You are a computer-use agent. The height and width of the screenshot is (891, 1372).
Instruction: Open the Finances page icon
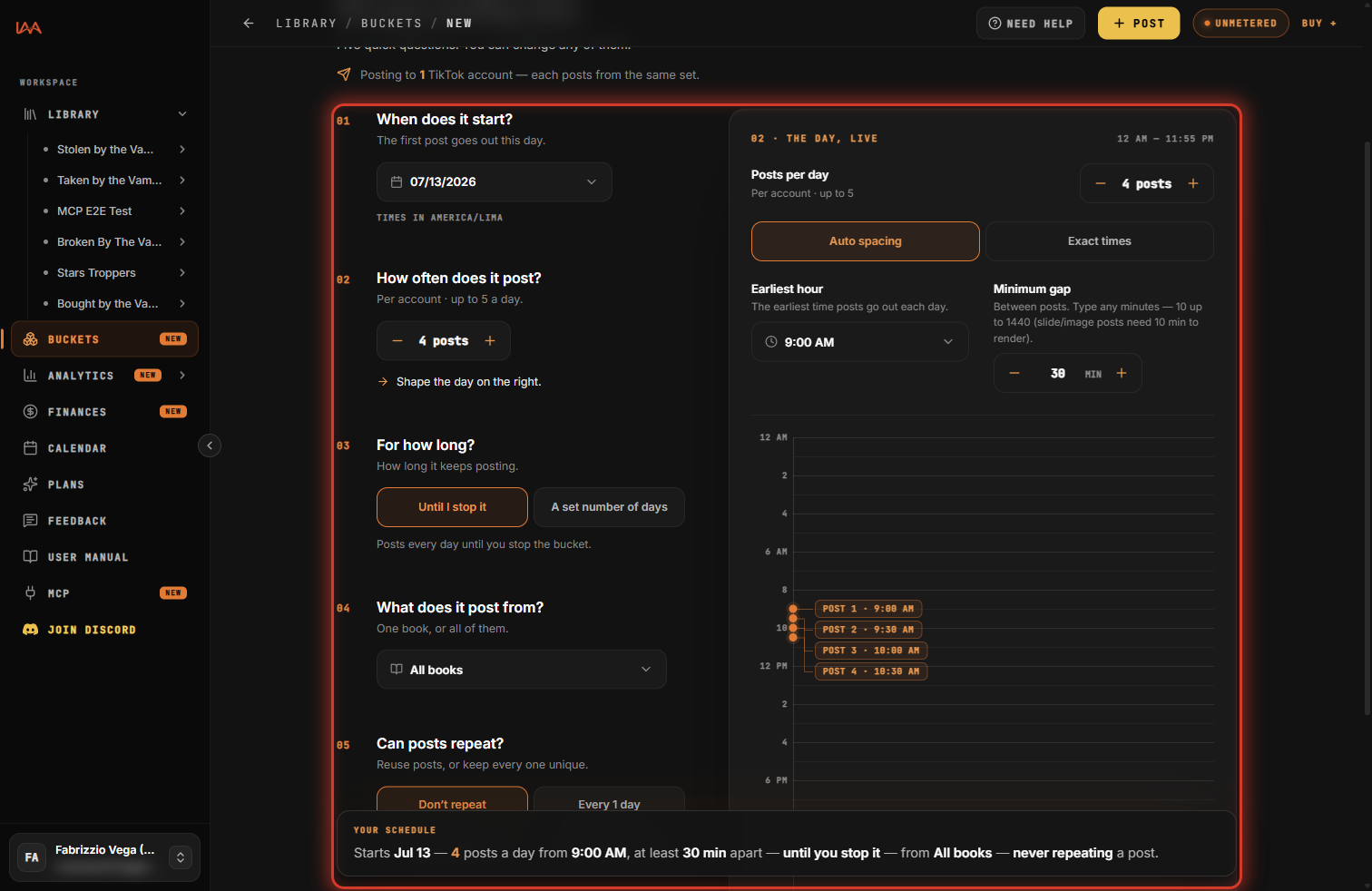30,412
